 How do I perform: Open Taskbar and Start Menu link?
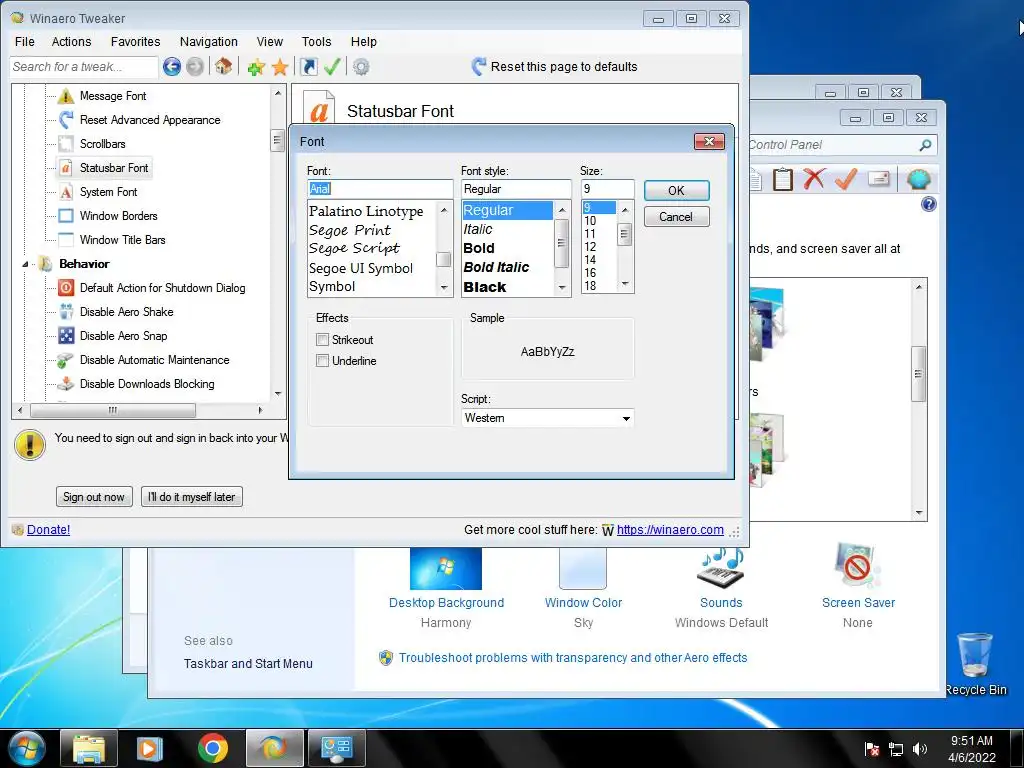248,664
